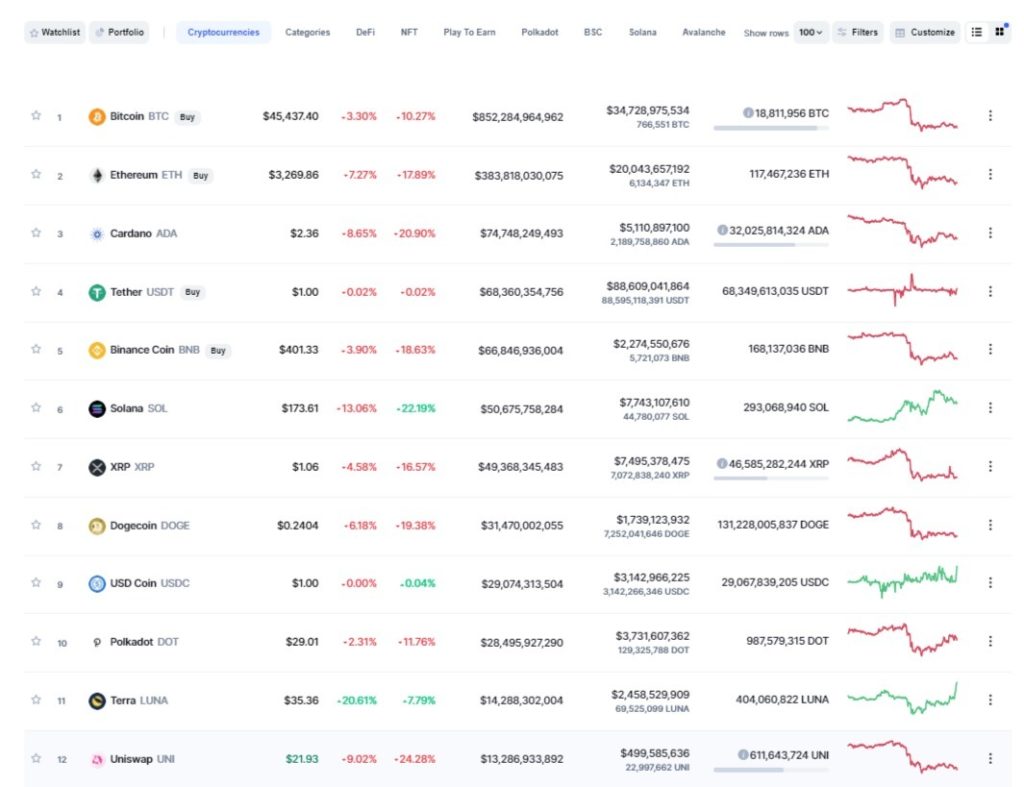Click Cardano circulating supply info icon
This screenshot has height=787, width=1024.
(x=722, y=230)
